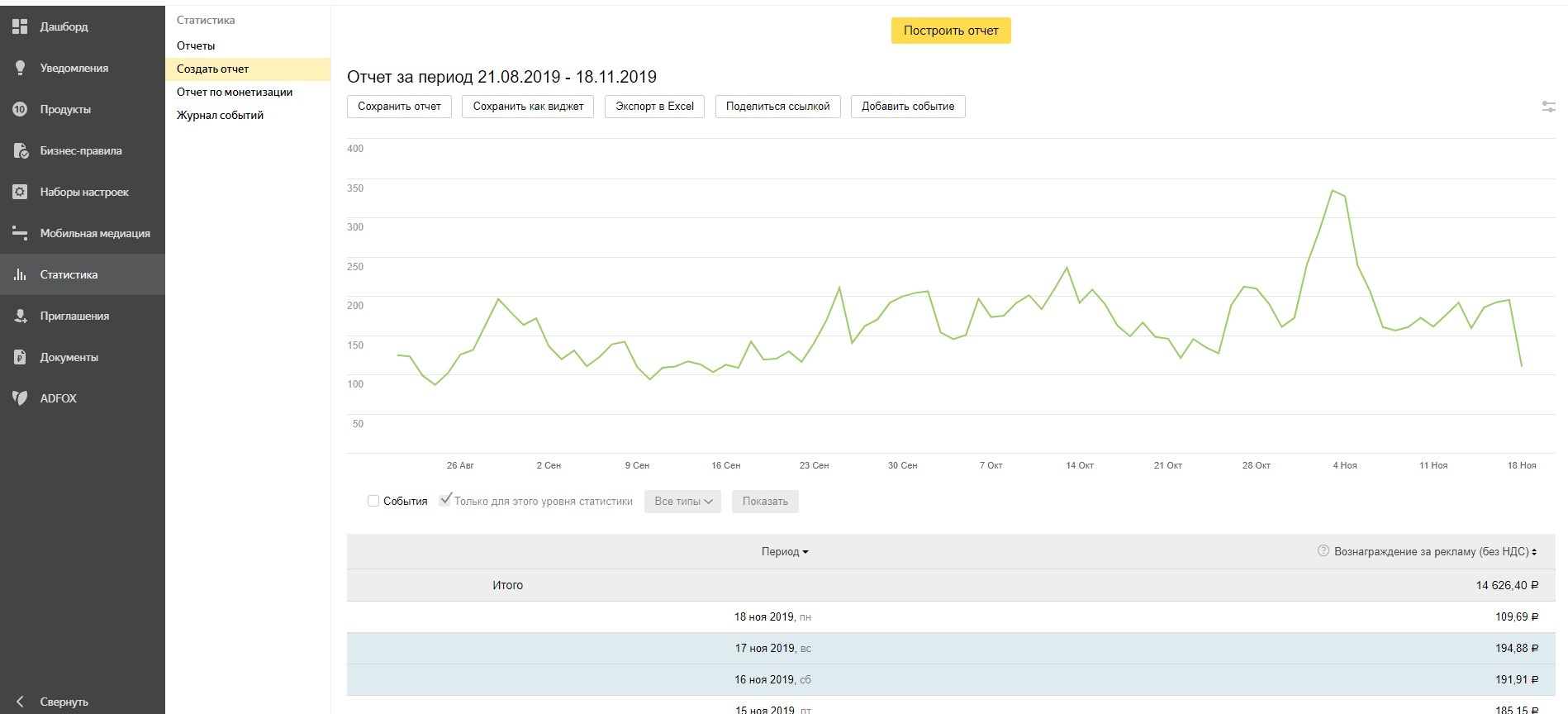Screen dimensions: 1568x714
Task: Toggle 'Только для этого уровня статистики' checkbox
Action: pyautogui.click(x=445, y=500)
